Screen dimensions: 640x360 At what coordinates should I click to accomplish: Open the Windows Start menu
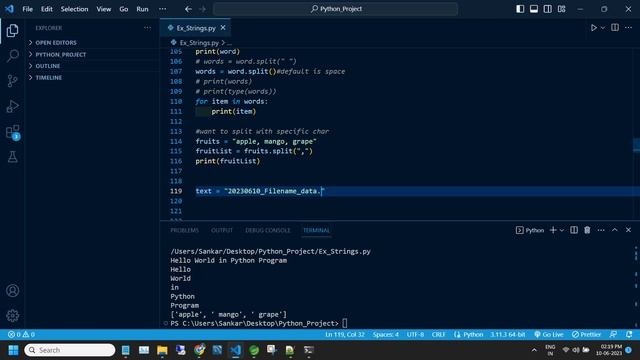(13, 350)
